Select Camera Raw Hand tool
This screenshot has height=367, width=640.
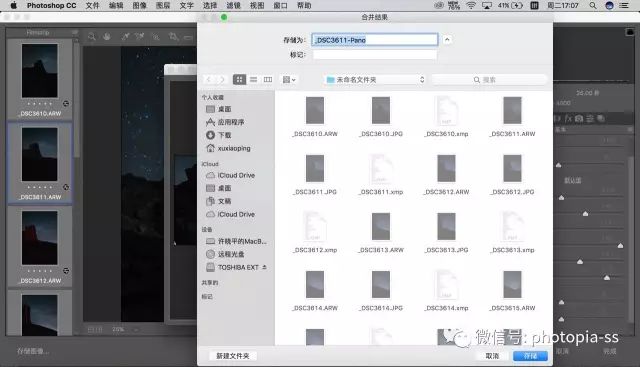[x=107, y=37]
